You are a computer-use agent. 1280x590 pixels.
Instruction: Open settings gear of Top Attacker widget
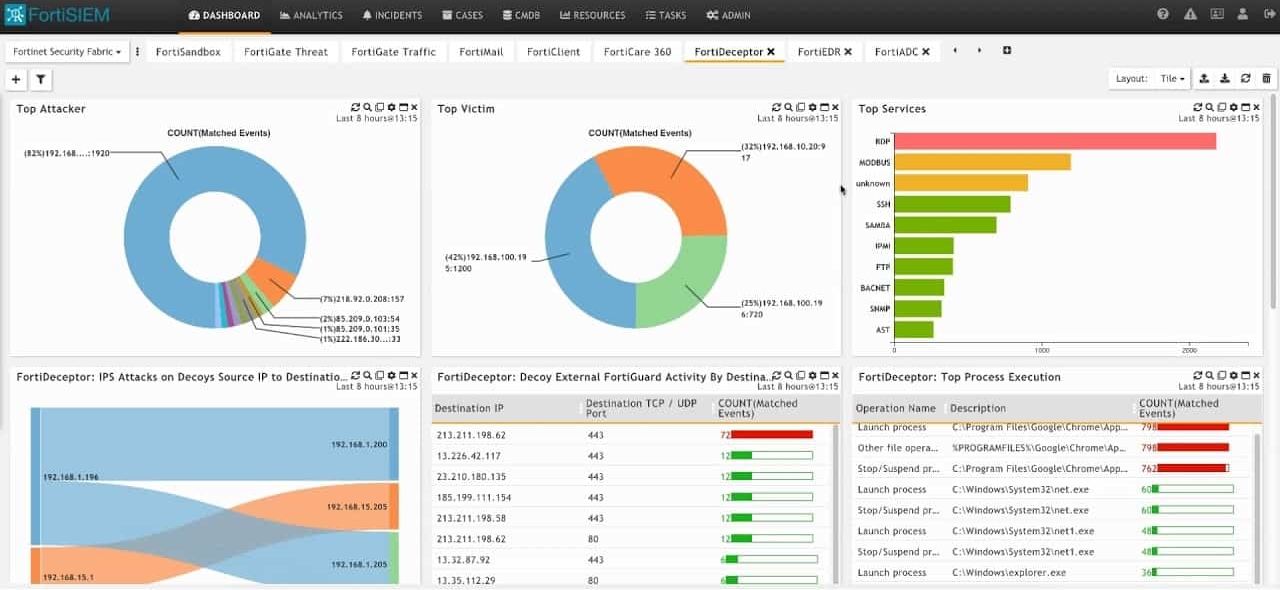(391, 107)
